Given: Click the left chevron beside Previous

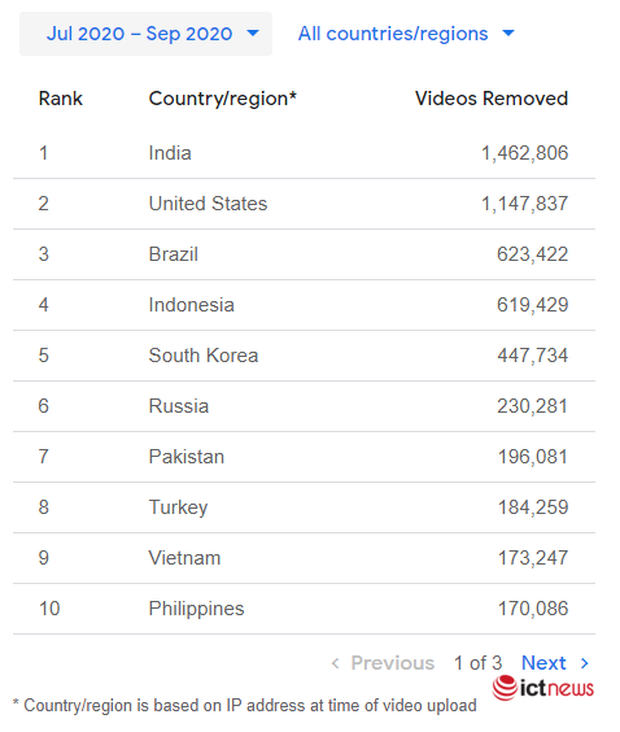Looking at the screenshot, I should [335, 663].
